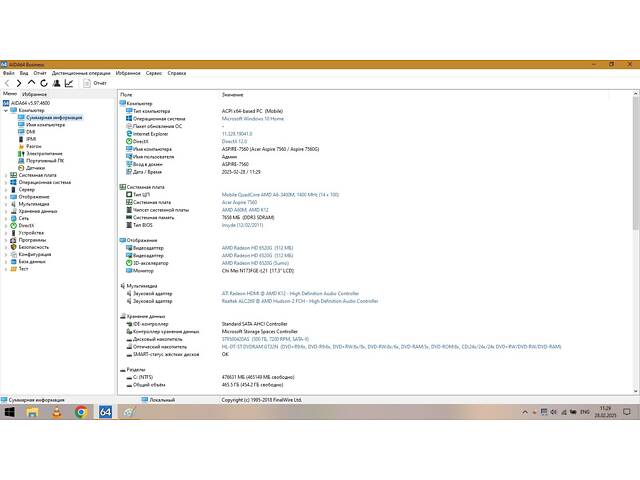Switch to the Меню tab in left pane
Screen dimensions: 640x480
pyautogui.click(x=10, y=94)
